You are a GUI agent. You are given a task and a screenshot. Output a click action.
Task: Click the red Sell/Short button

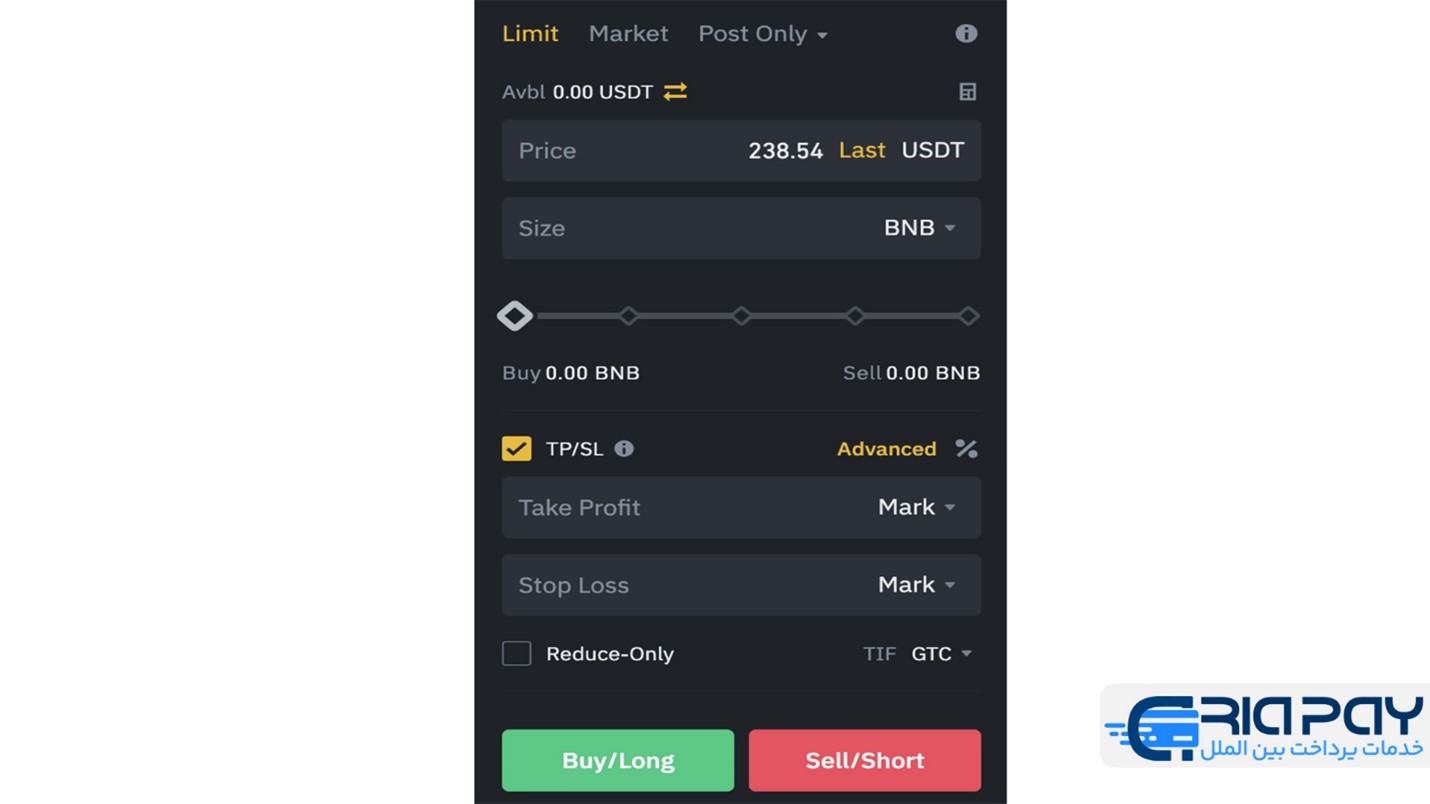pyautogui.click(x=865, y=760)
